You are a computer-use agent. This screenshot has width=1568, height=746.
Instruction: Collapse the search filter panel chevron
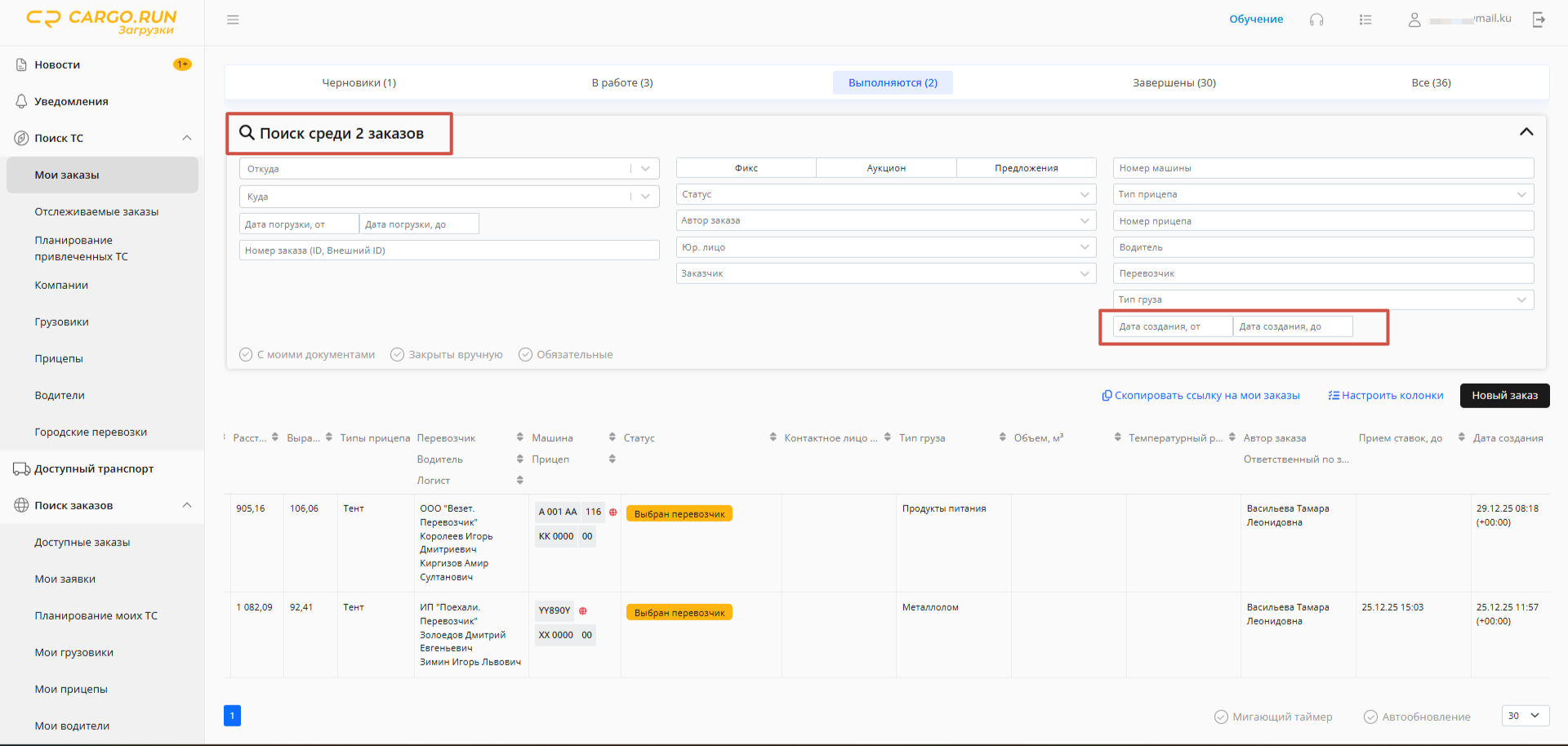click(x=1526, y=132)
